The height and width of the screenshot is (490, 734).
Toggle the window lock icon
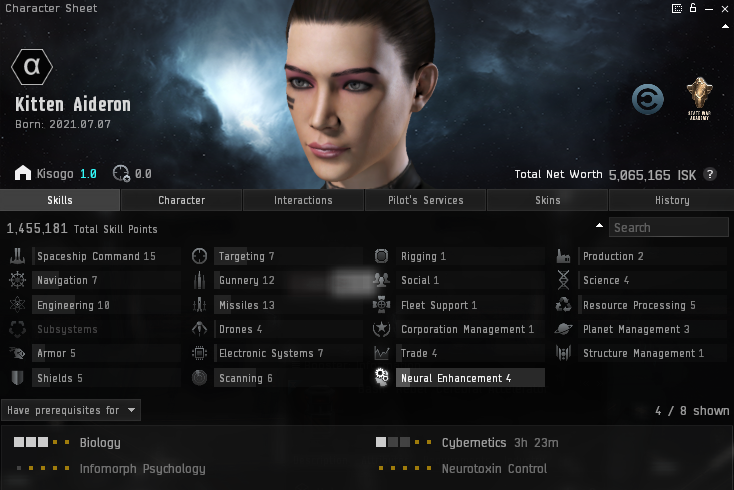(x=693, y=7)
